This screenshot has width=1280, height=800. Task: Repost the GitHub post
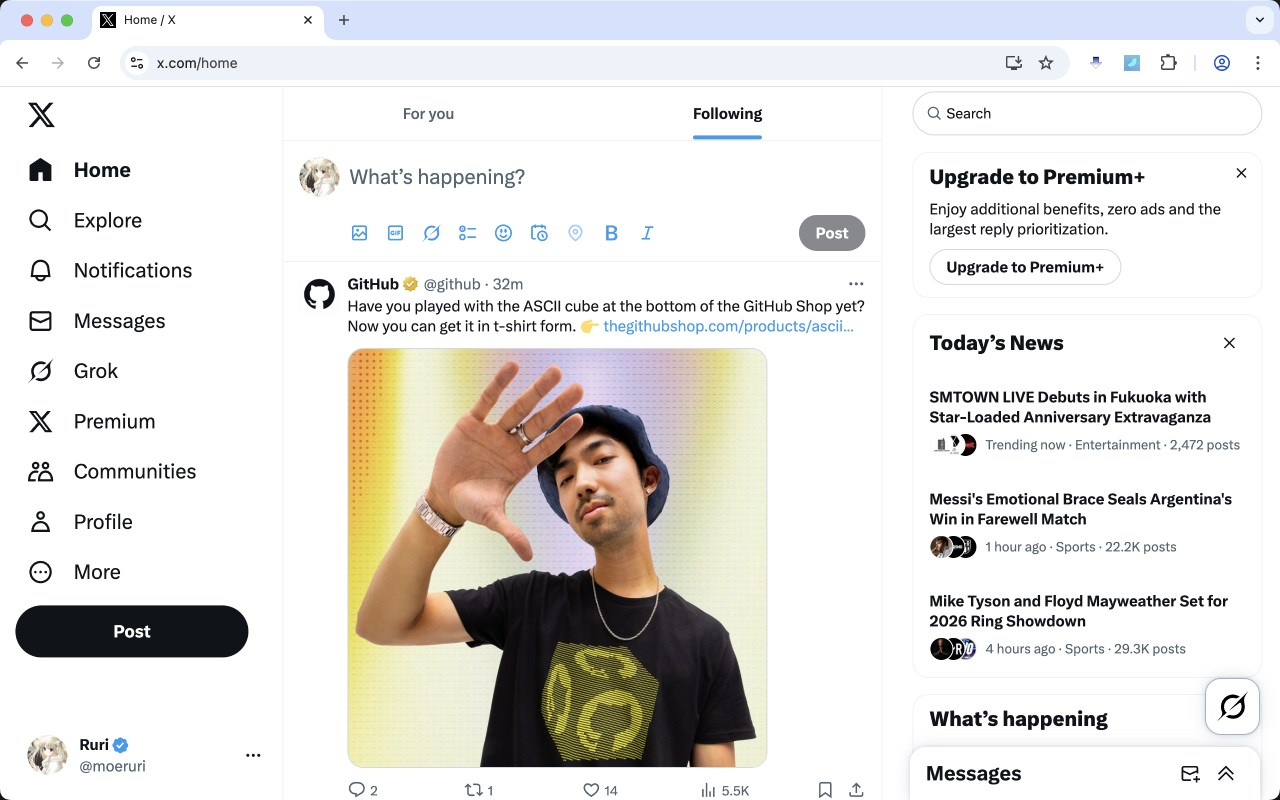click(x=474, y=790)
